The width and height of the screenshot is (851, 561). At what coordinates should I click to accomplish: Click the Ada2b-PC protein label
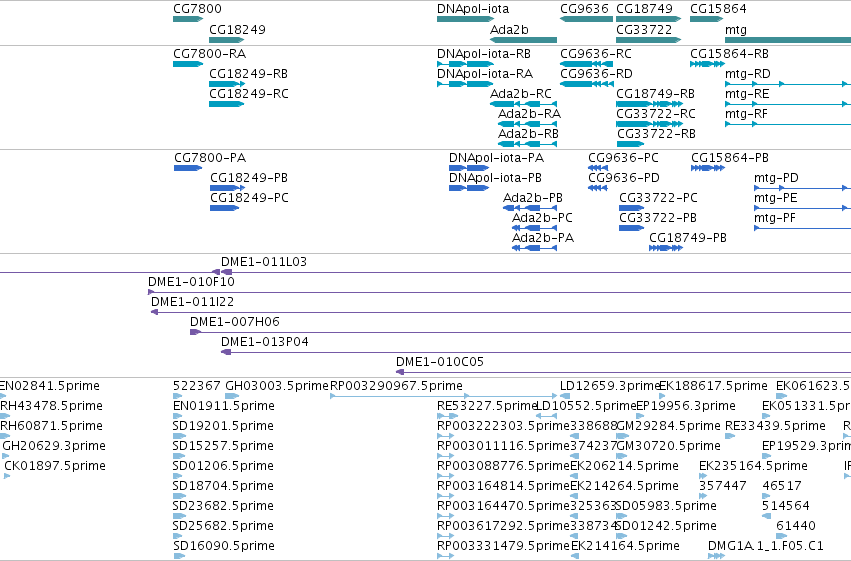coord(543,218)
